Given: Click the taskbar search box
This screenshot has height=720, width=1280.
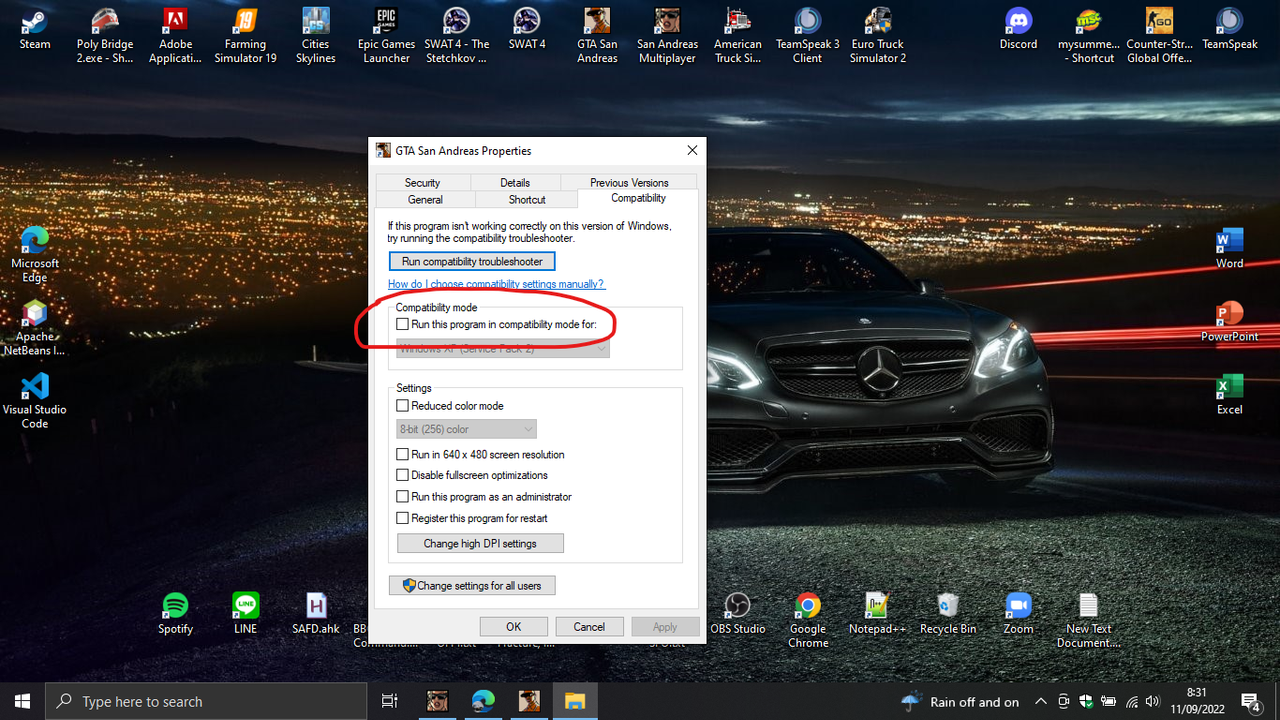Looking at the screenshot, I should point(206,701).
